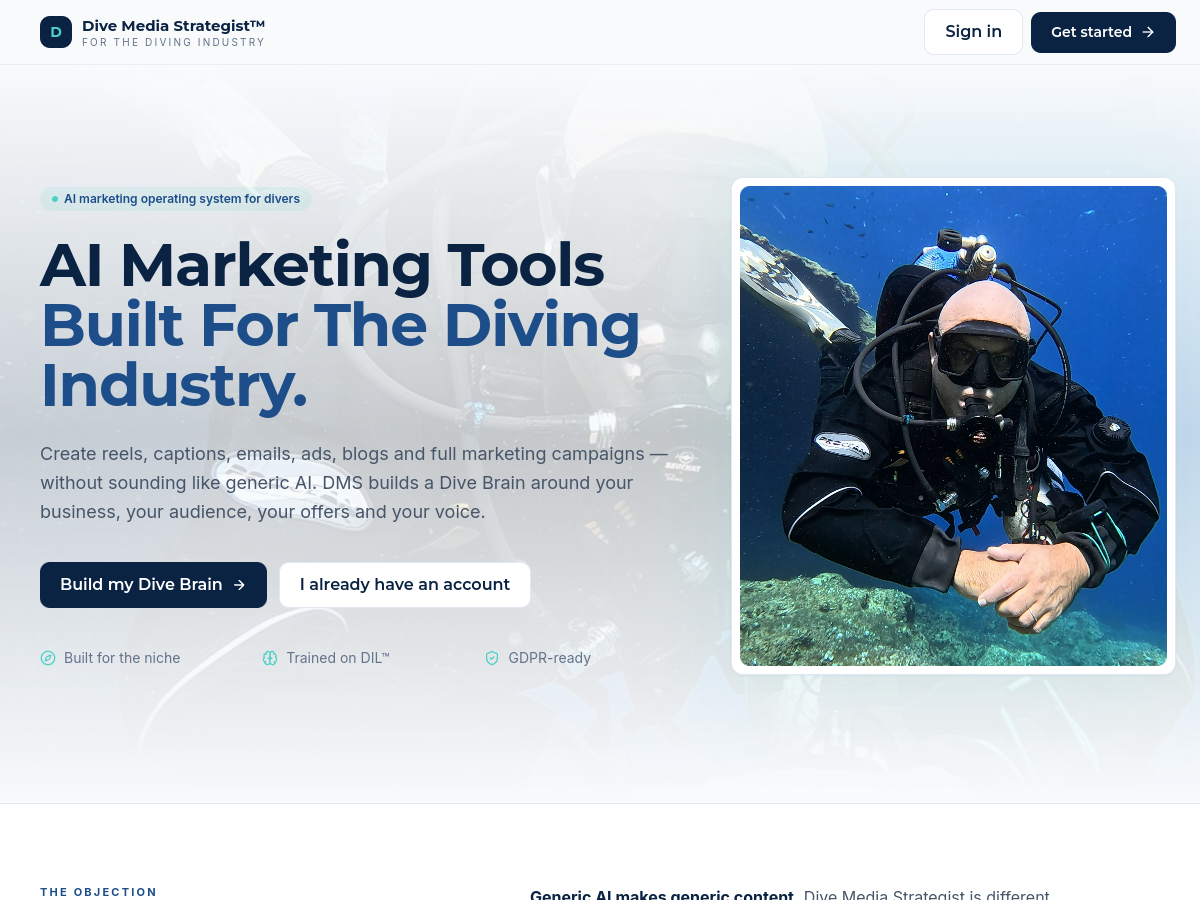Viewport: 1200px width, 900px height.
Task: Click the Sign in button
Action: click(973, 32)
